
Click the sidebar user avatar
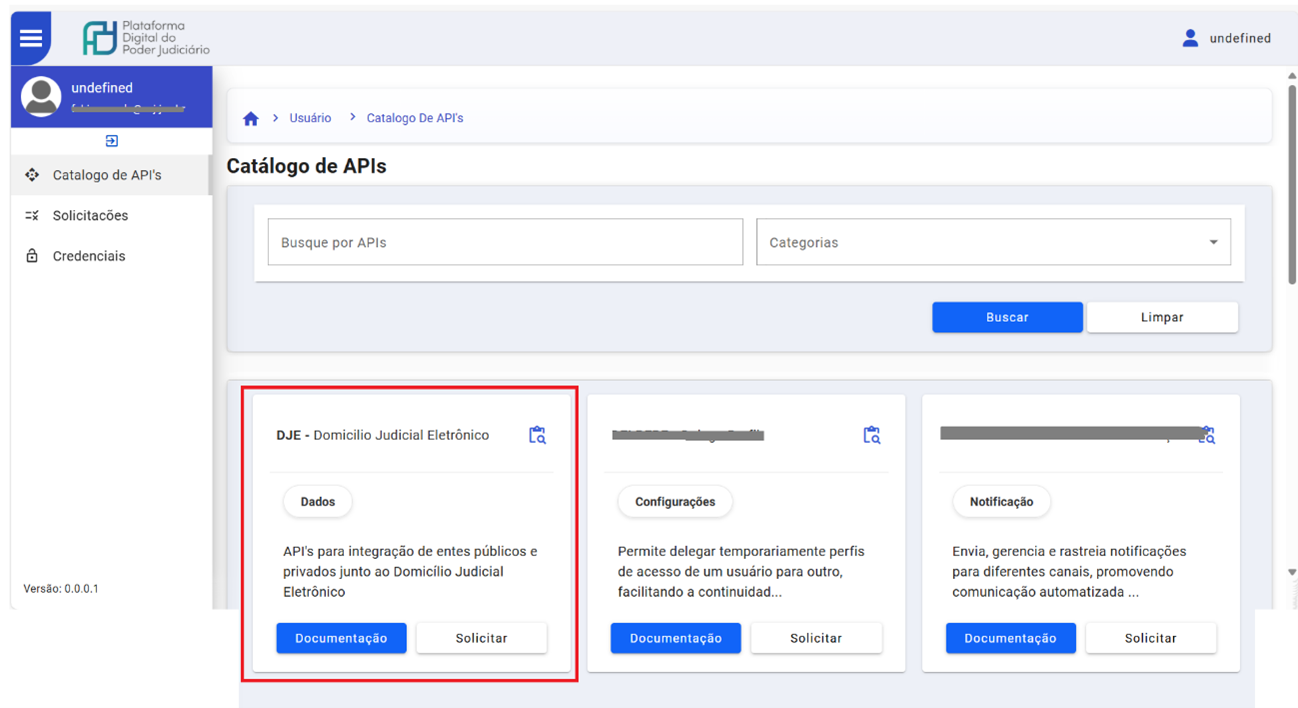41,97
